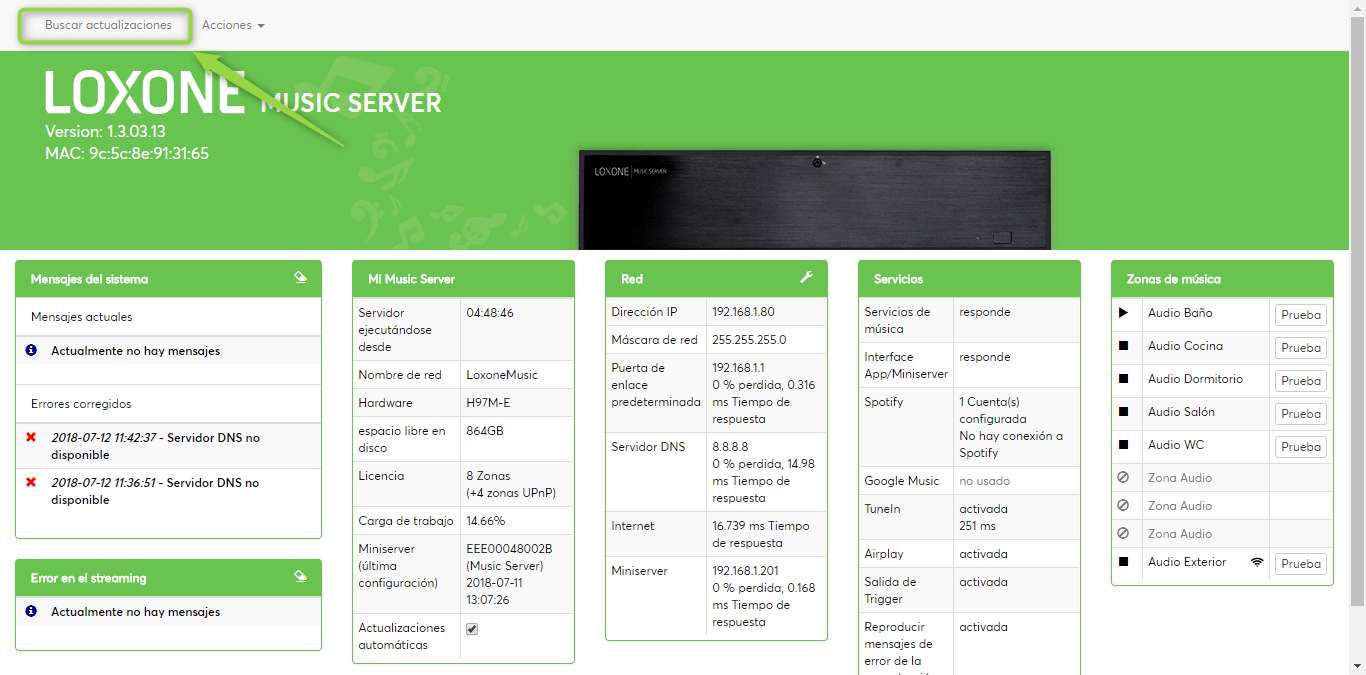
Task: Uncheck the Actualizaciones automáticas checkbox
Action: [x=472, y=629]
